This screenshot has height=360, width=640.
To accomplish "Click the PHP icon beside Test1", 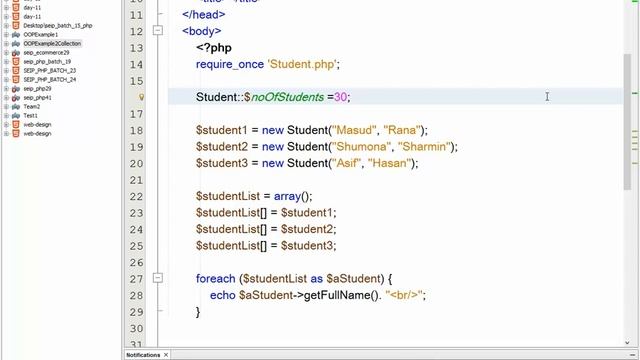I will pos(16,116).
